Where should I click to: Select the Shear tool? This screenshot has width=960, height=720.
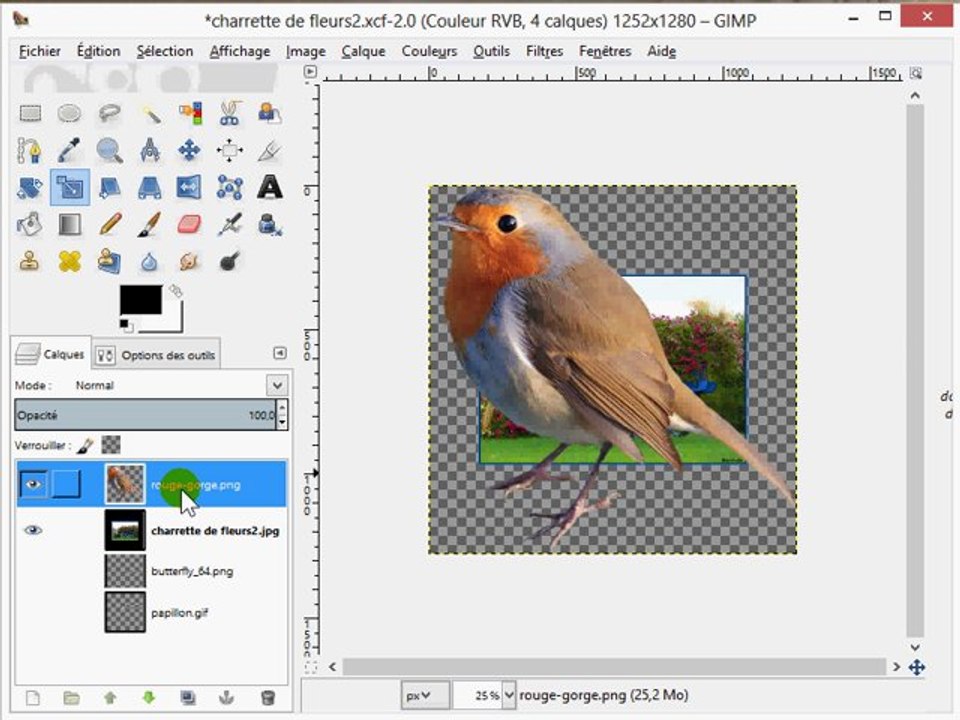(x=110, y=187)
